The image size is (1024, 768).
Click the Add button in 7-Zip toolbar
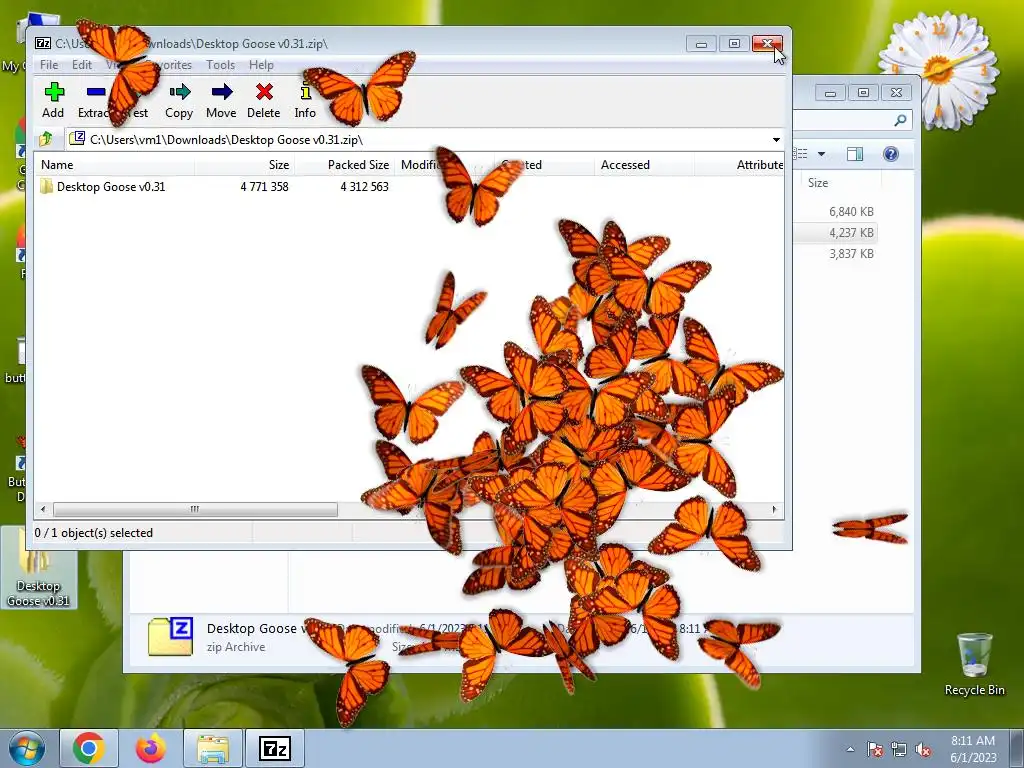(x=54, y=100)
